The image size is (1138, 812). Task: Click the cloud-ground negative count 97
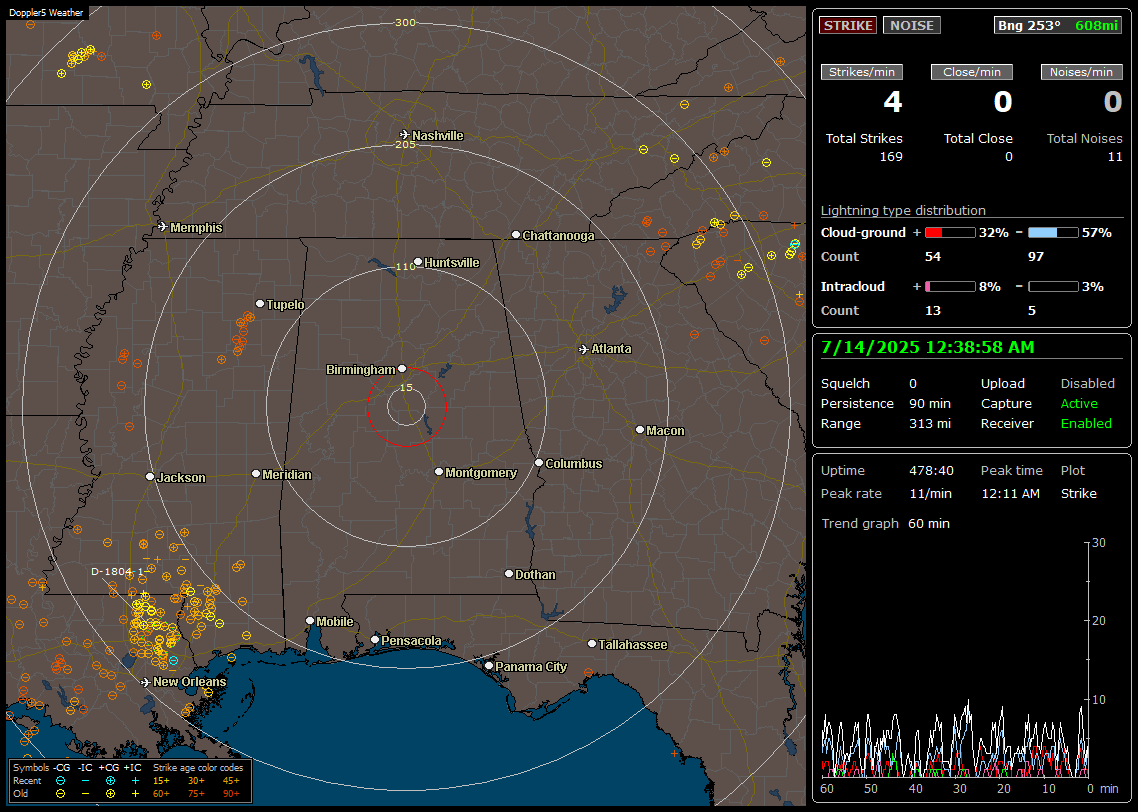[1036, 257]
